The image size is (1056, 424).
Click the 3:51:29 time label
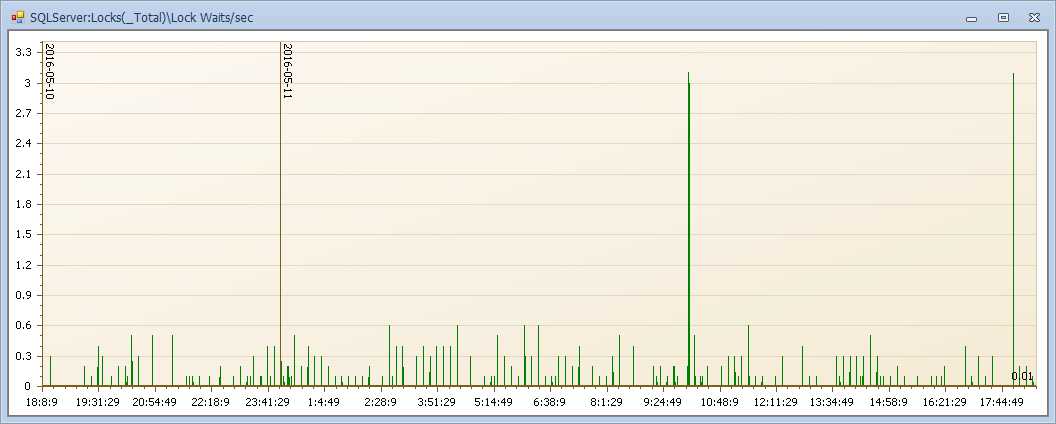pyautogui.click(x=437, y=402)
